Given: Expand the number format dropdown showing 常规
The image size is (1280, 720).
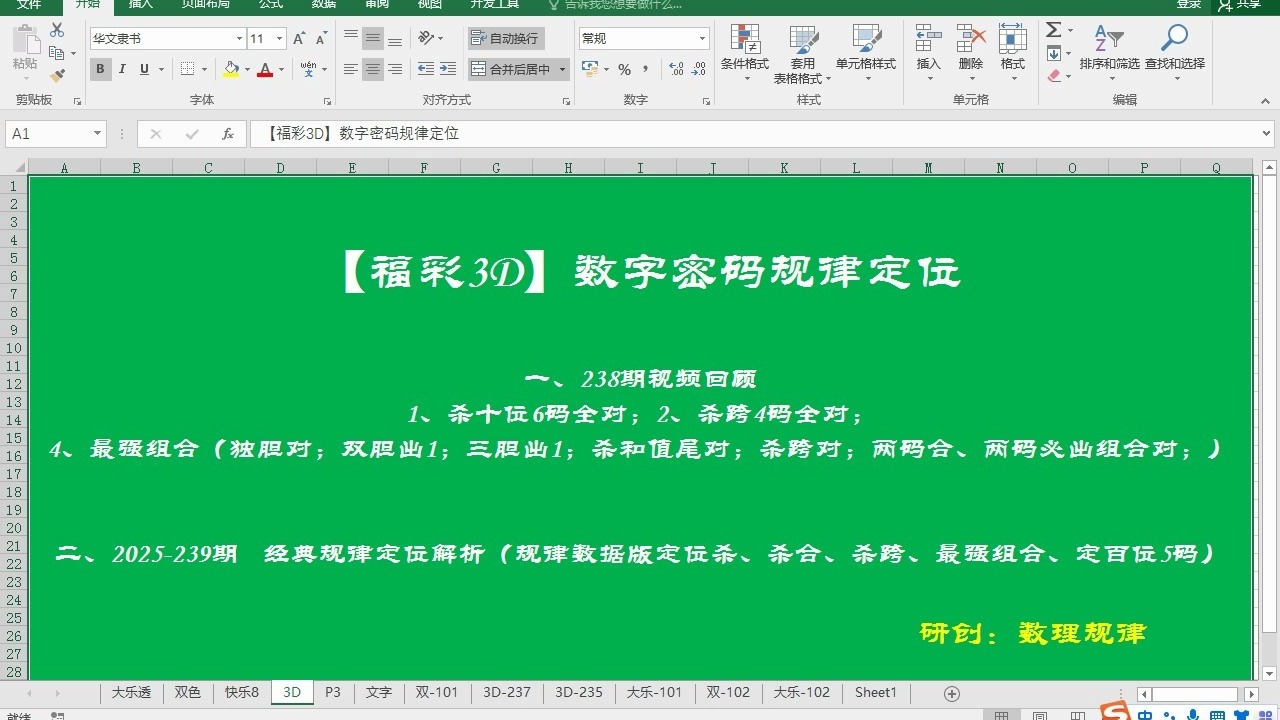Looking at the screenshot, I should pyautogui.click(x=702, y=37).
